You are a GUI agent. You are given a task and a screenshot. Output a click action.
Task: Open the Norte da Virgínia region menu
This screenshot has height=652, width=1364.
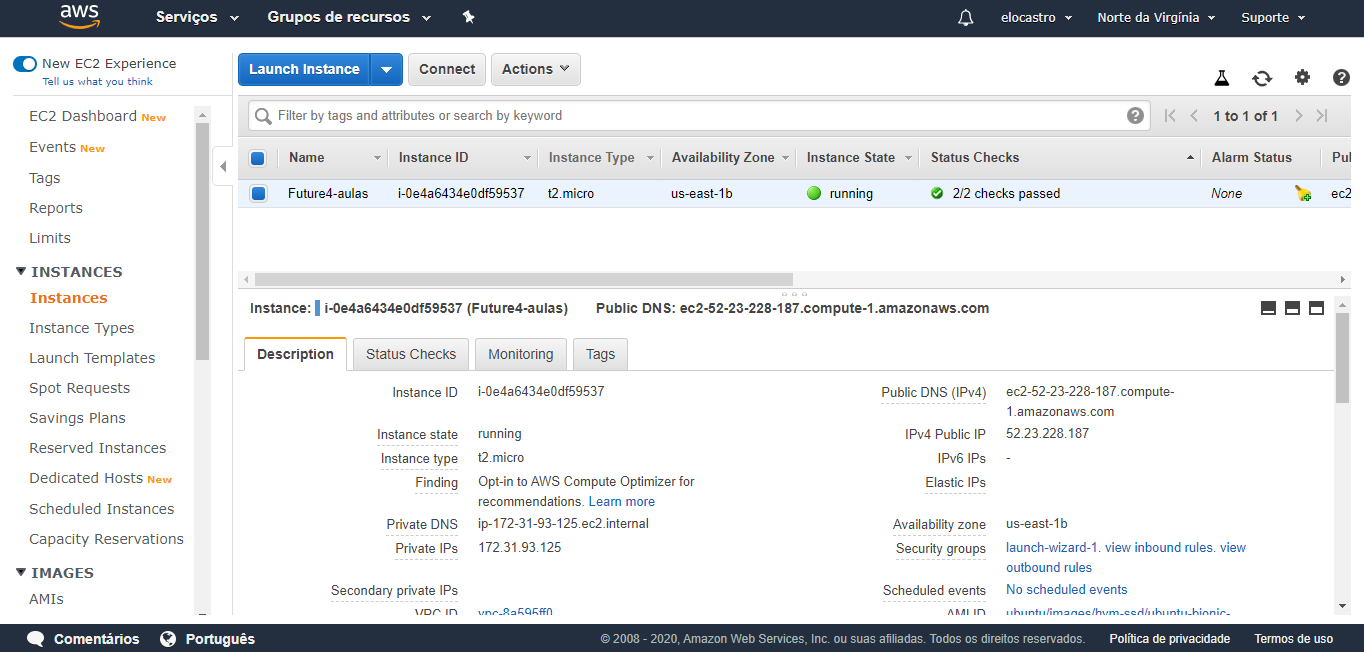[1156, 17]
